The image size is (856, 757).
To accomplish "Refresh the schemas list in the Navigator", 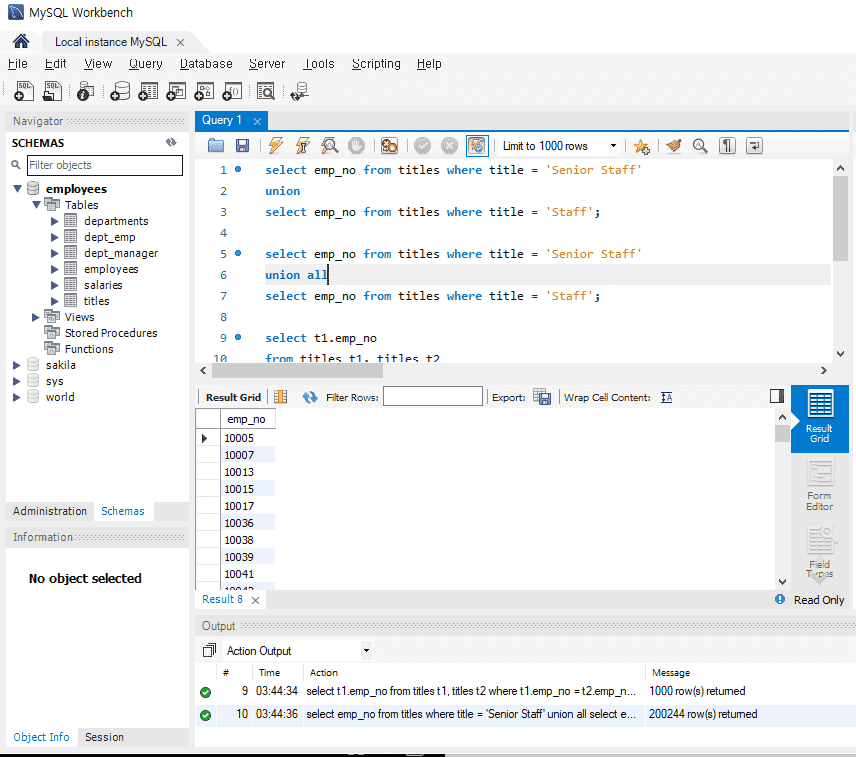I will (171, 143).
